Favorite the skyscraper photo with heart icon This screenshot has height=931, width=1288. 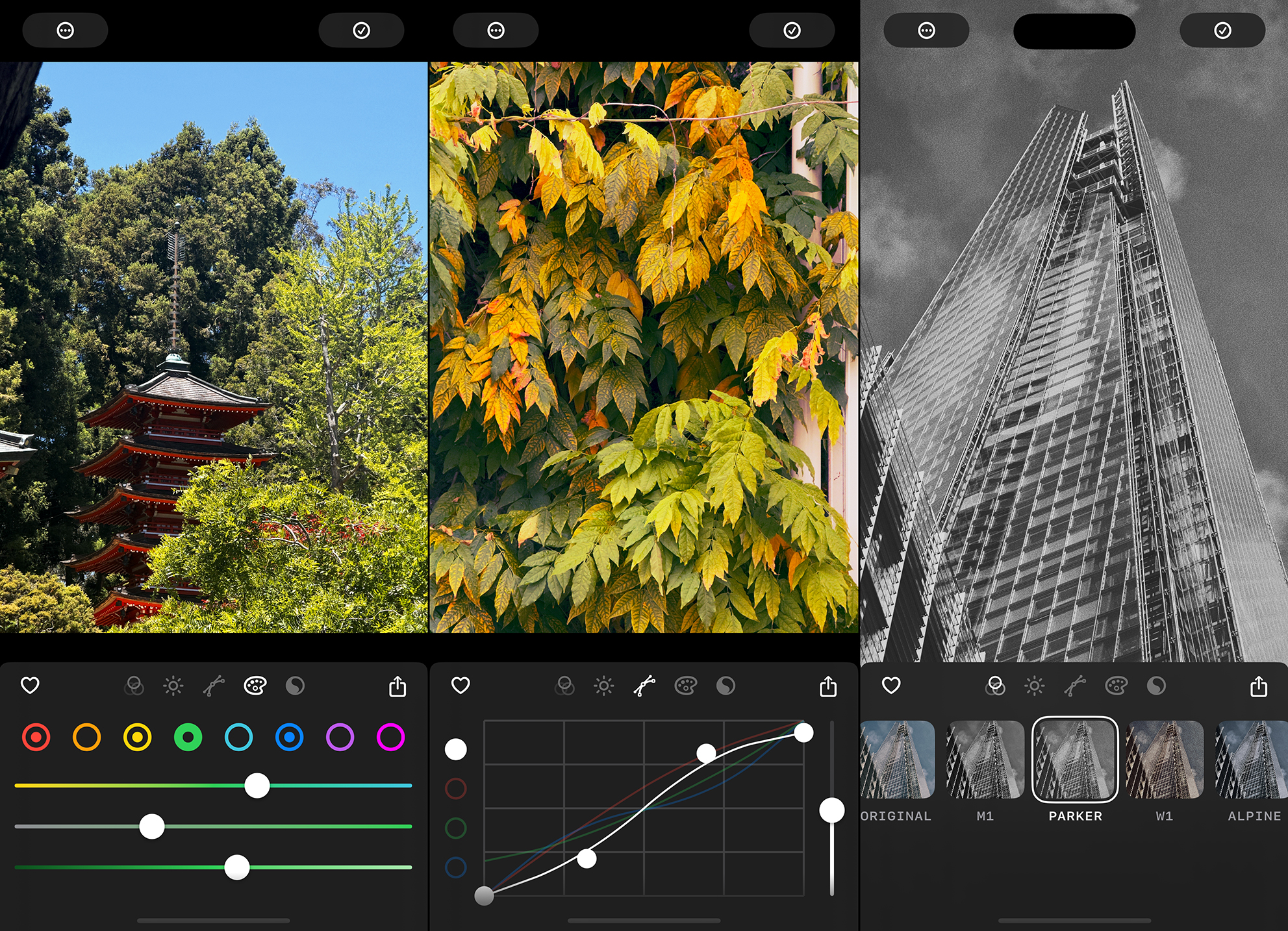point(891,686)
